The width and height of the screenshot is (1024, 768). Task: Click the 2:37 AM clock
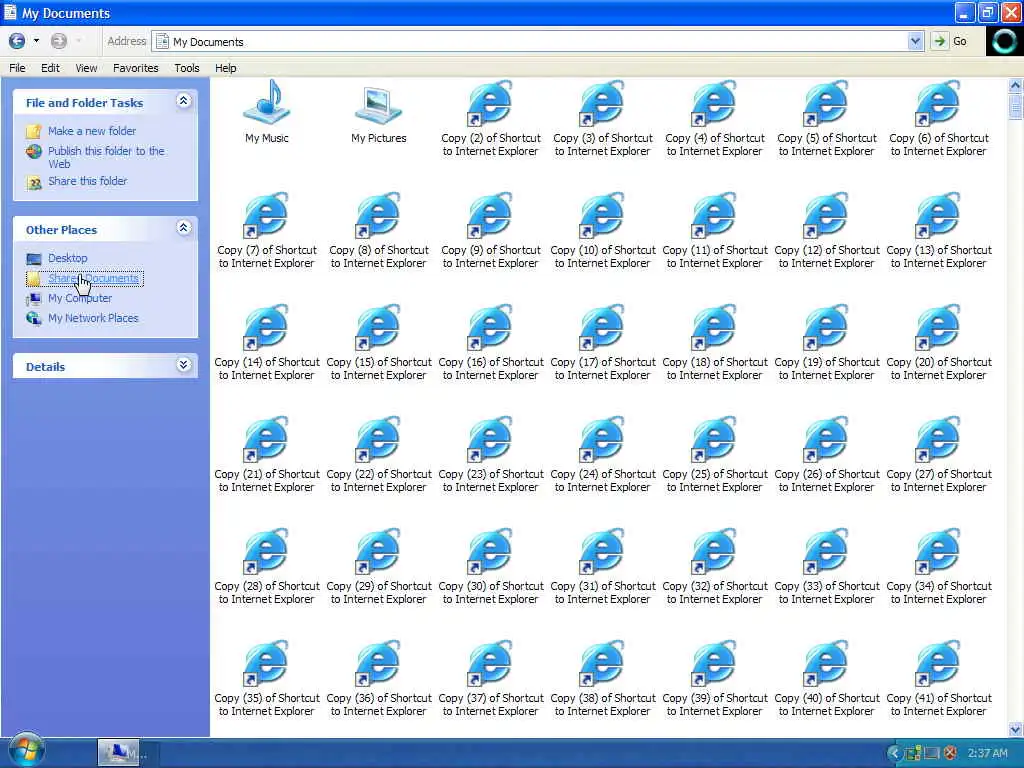pyautogui.click(x=987, y=753)
